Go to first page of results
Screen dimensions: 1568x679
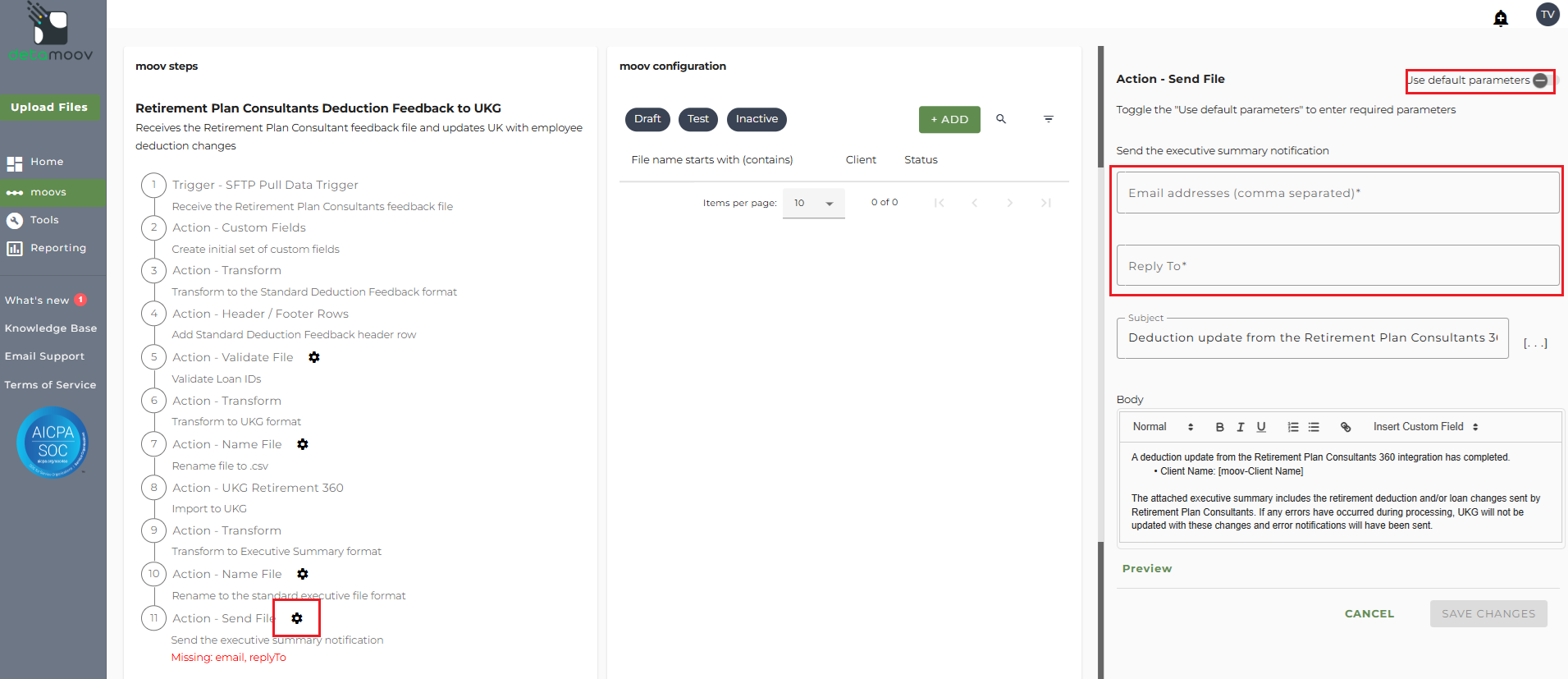(939, 203)
